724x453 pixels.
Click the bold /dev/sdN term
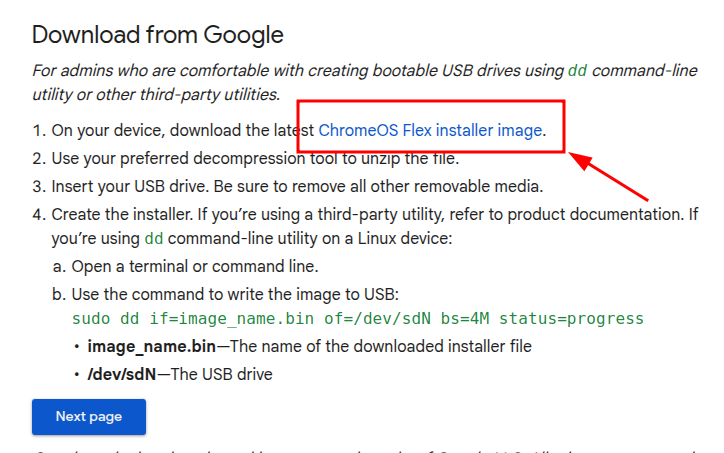click(x=122, y=374)
